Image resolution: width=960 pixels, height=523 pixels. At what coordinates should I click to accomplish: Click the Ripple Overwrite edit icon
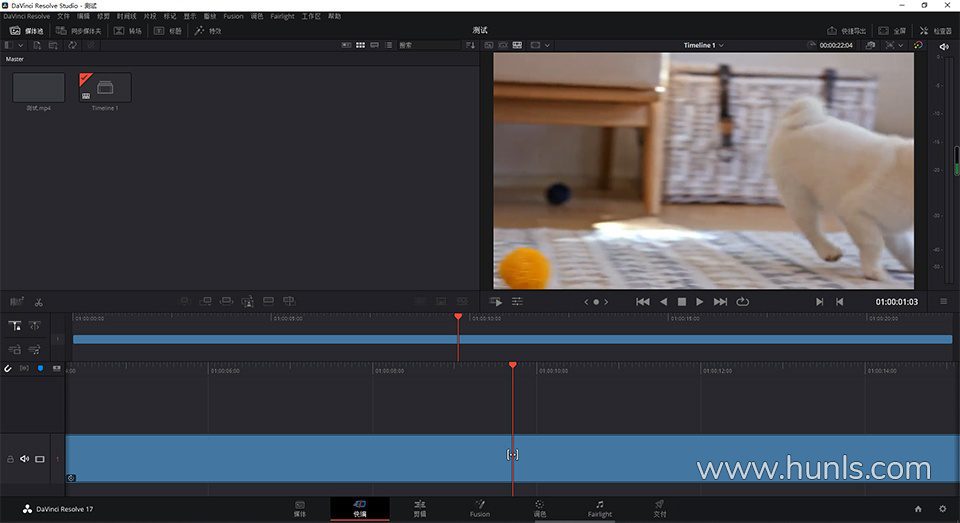click(x=227, y=301)
